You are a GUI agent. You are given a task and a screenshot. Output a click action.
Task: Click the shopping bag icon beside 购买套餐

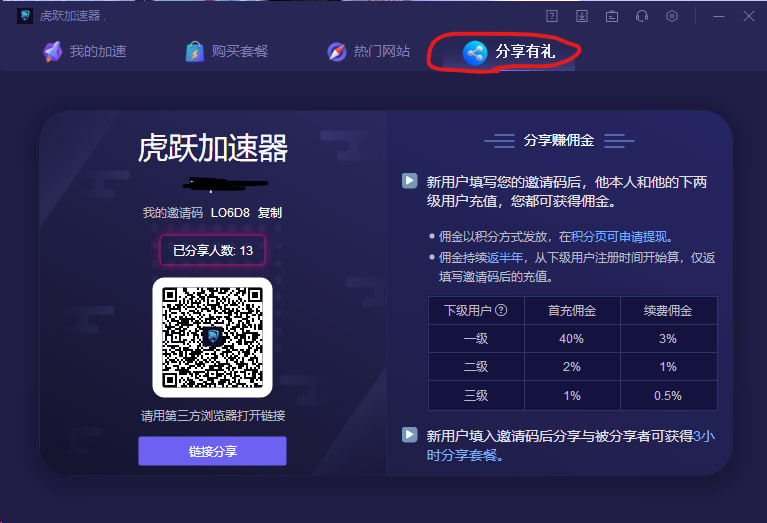(195, 51)
